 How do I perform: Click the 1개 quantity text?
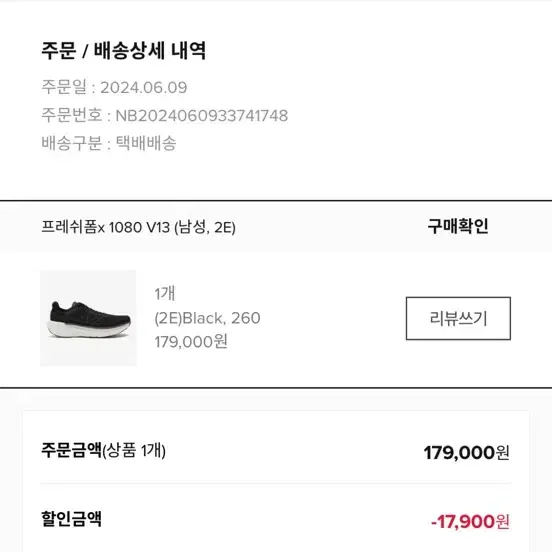click(x=165, y=294)
